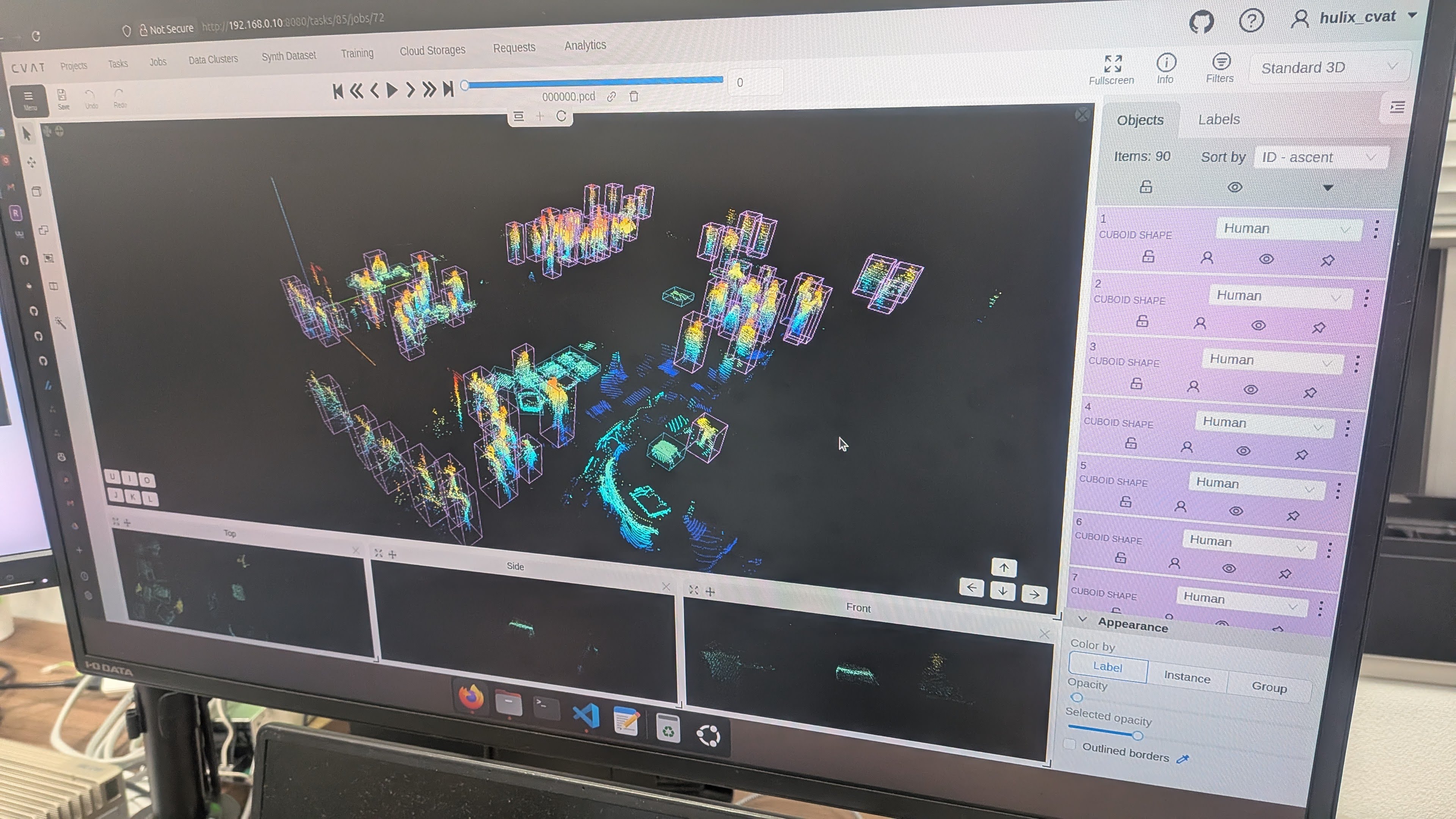Move camera up with arrow button

tap(1004, 568)
